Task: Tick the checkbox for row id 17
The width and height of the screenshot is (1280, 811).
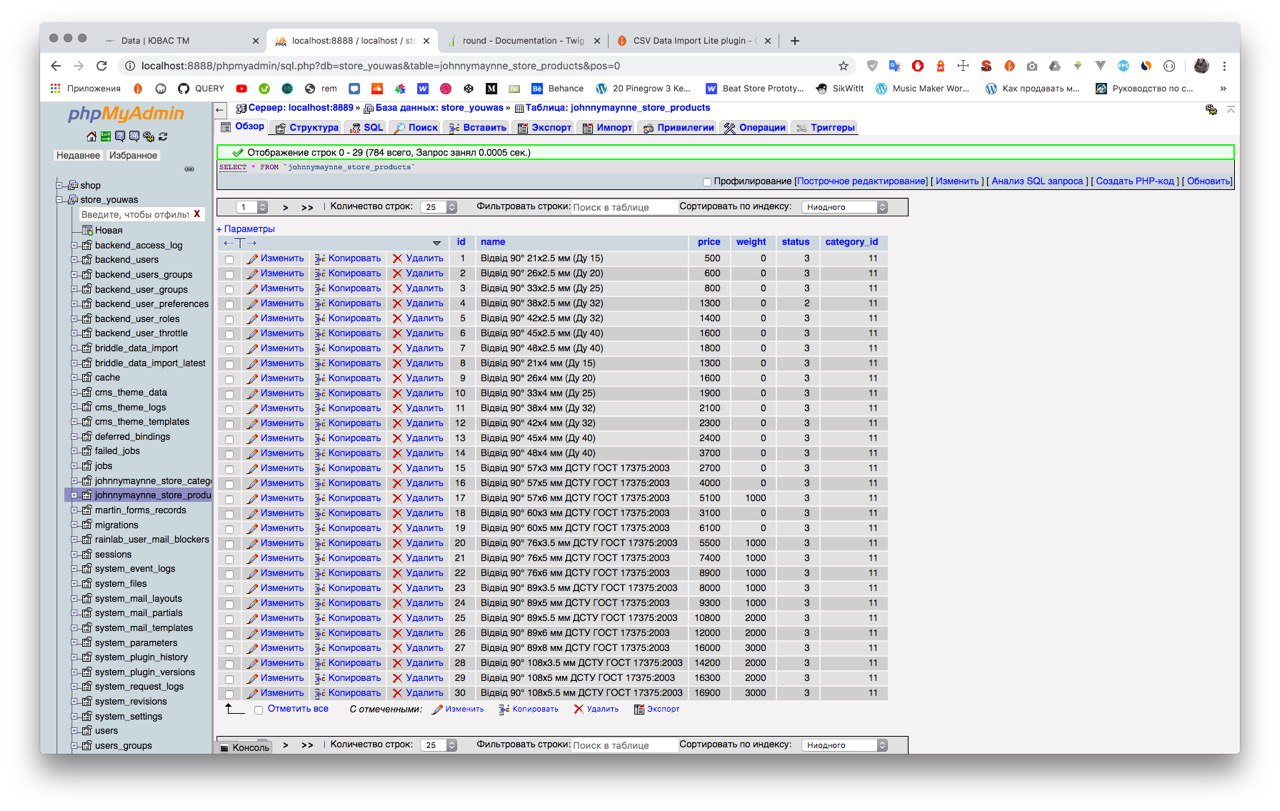Action: coord(229,499)
